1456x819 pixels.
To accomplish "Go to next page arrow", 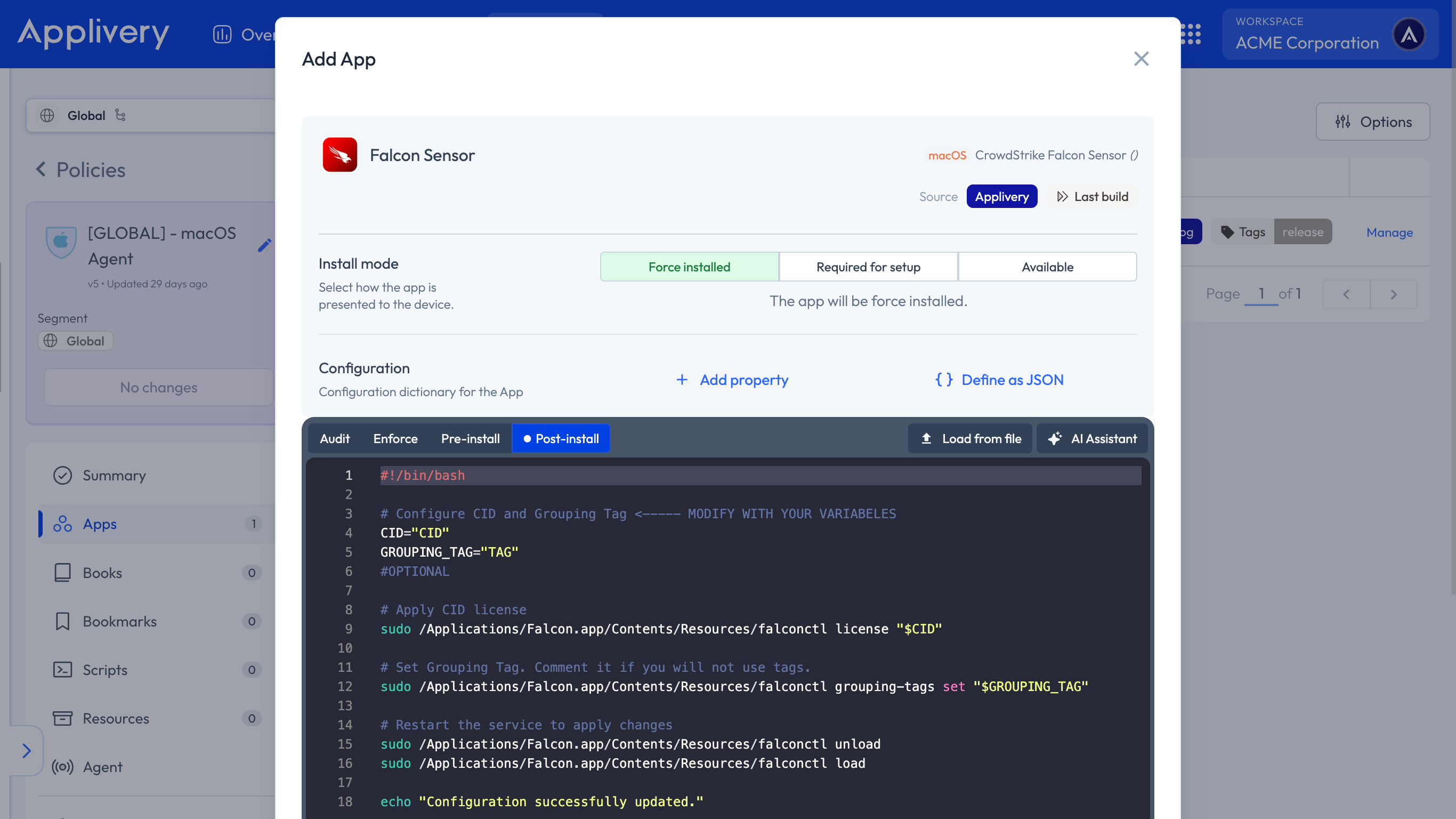I will coord(1393,294).
